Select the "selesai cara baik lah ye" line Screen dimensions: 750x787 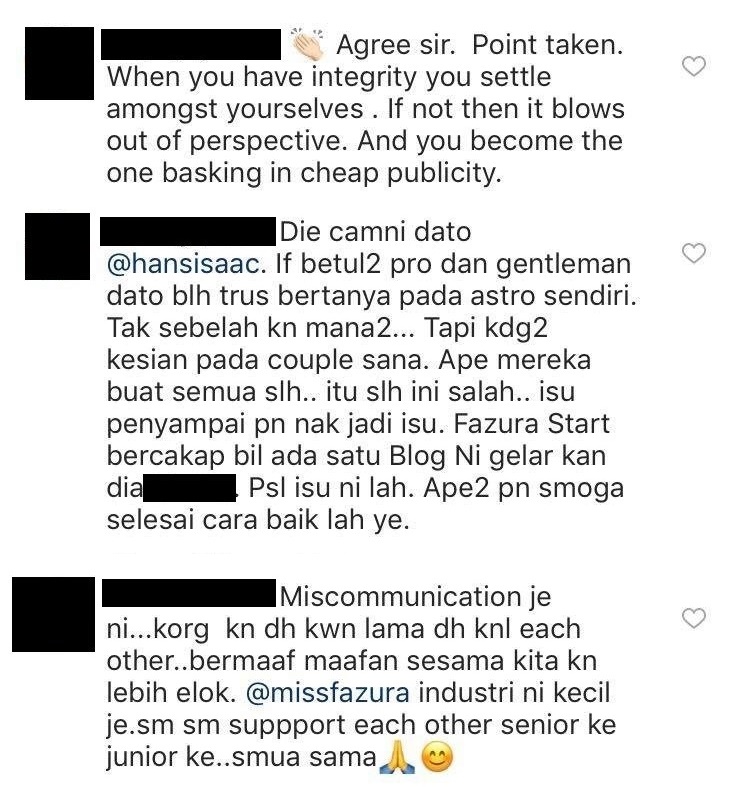click(x=258, y=520)
